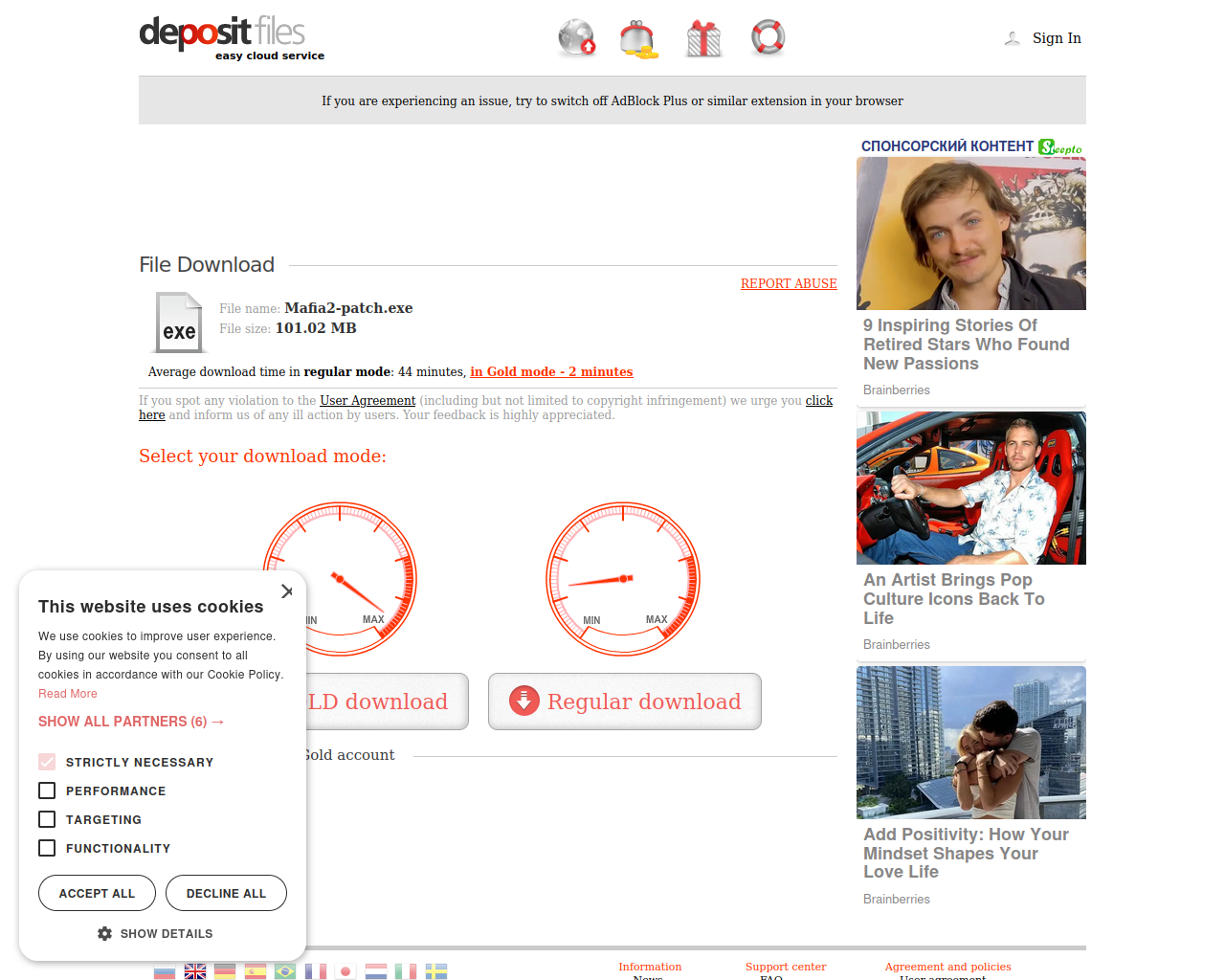
Task: Start the GOLD download
Action: [x=387, y=702]
